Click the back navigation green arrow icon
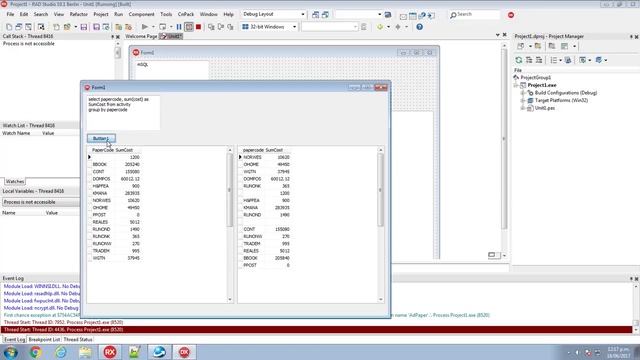 click(380, 27)
